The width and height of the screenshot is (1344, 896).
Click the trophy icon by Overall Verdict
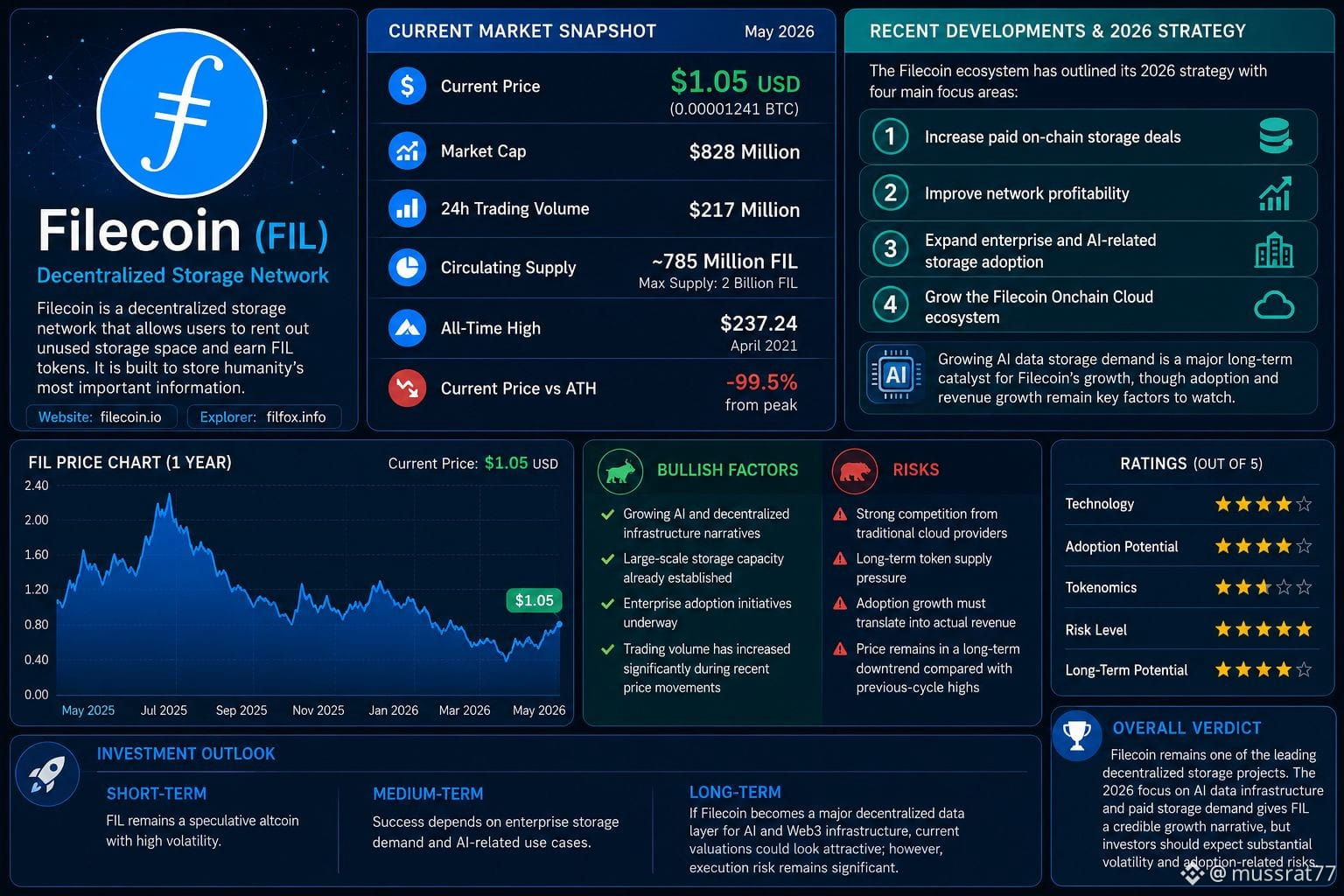(x=1076, y=735)
